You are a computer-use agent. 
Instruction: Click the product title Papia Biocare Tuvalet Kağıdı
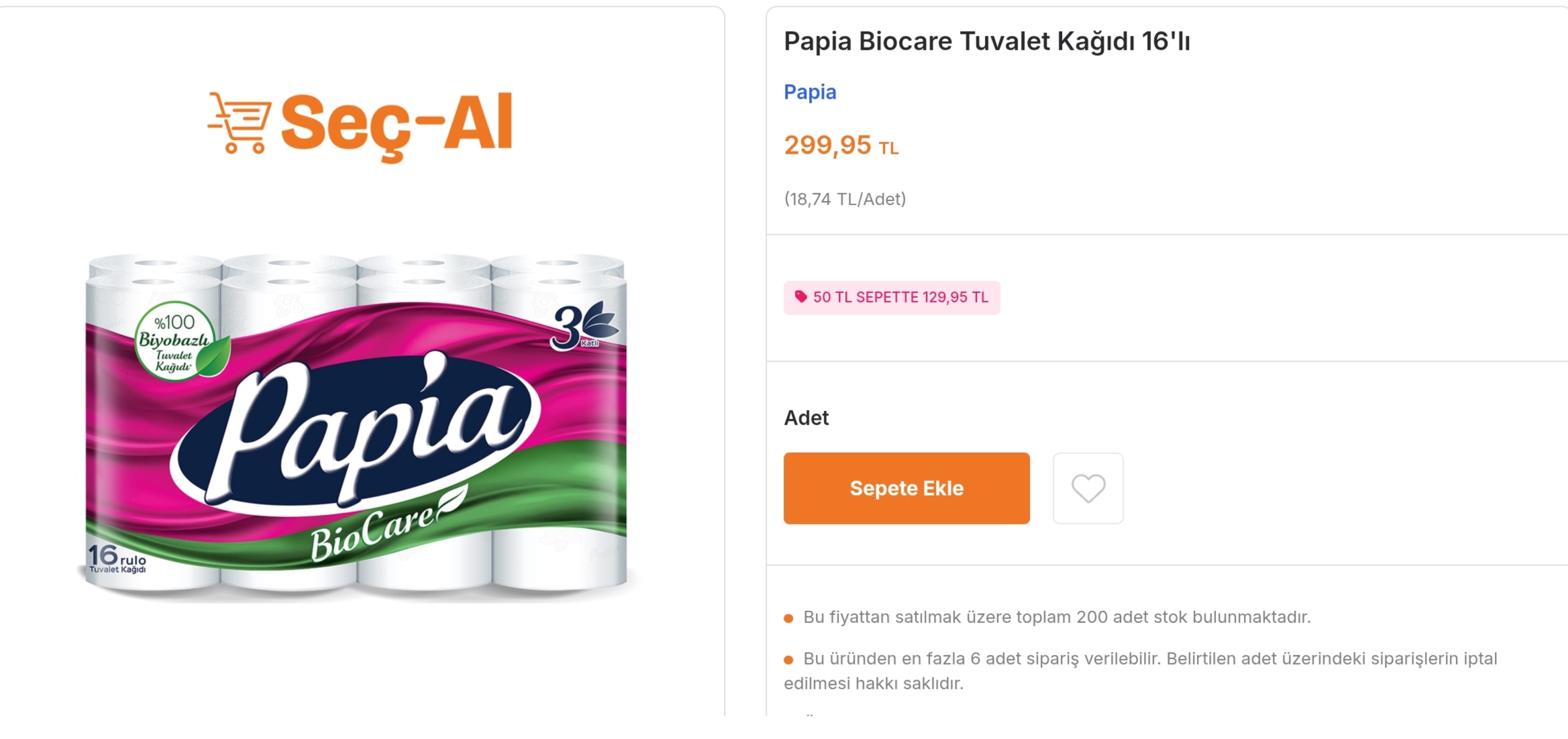tap(987, 42)
